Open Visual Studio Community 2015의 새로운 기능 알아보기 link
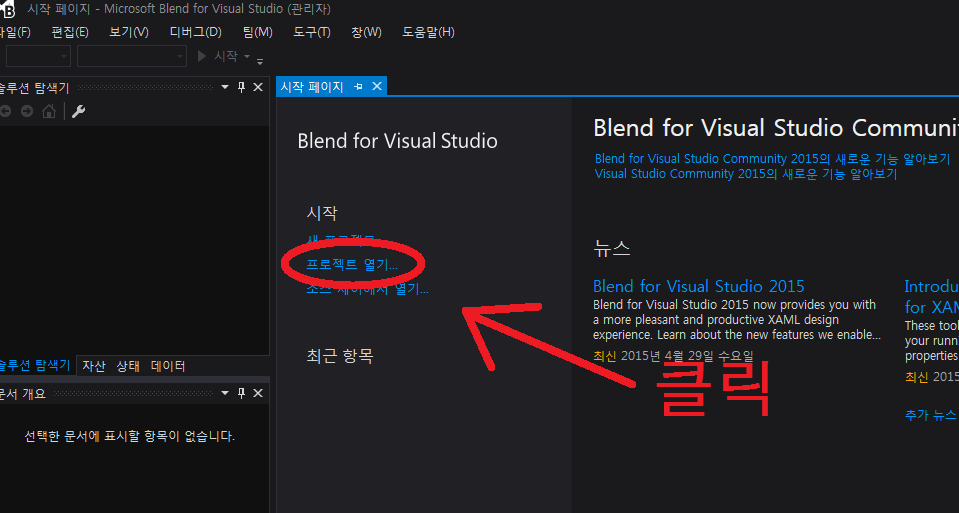Viewport: 959px width, 513px height. 746,174
